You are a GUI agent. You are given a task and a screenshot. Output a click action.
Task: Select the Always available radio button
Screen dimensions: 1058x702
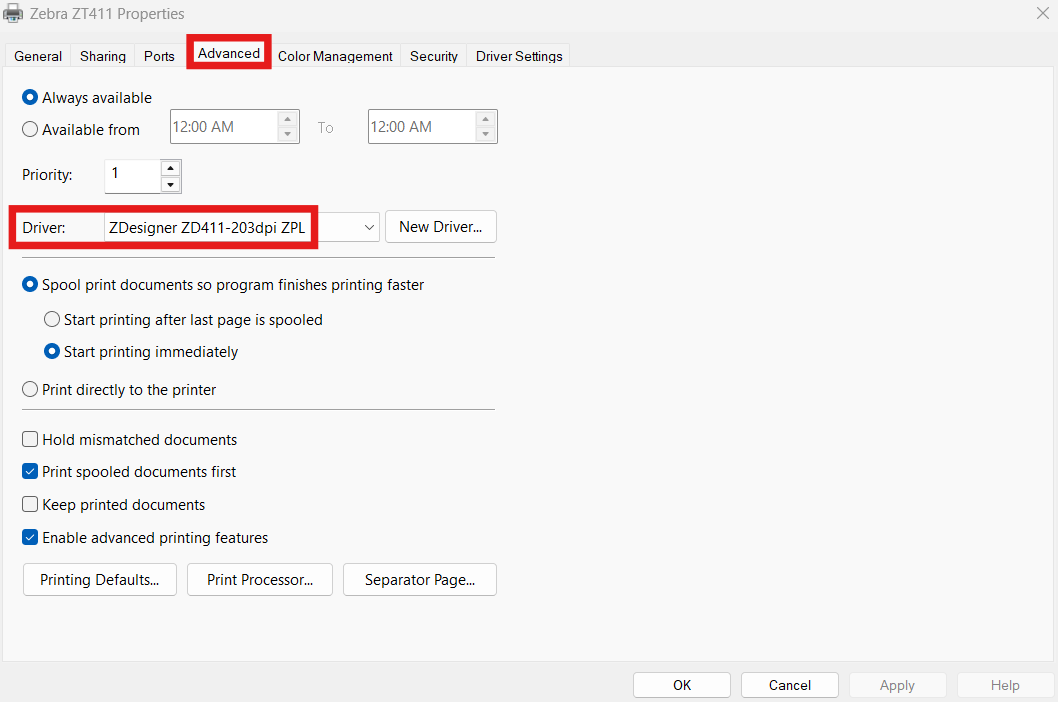tap(30, 98)
